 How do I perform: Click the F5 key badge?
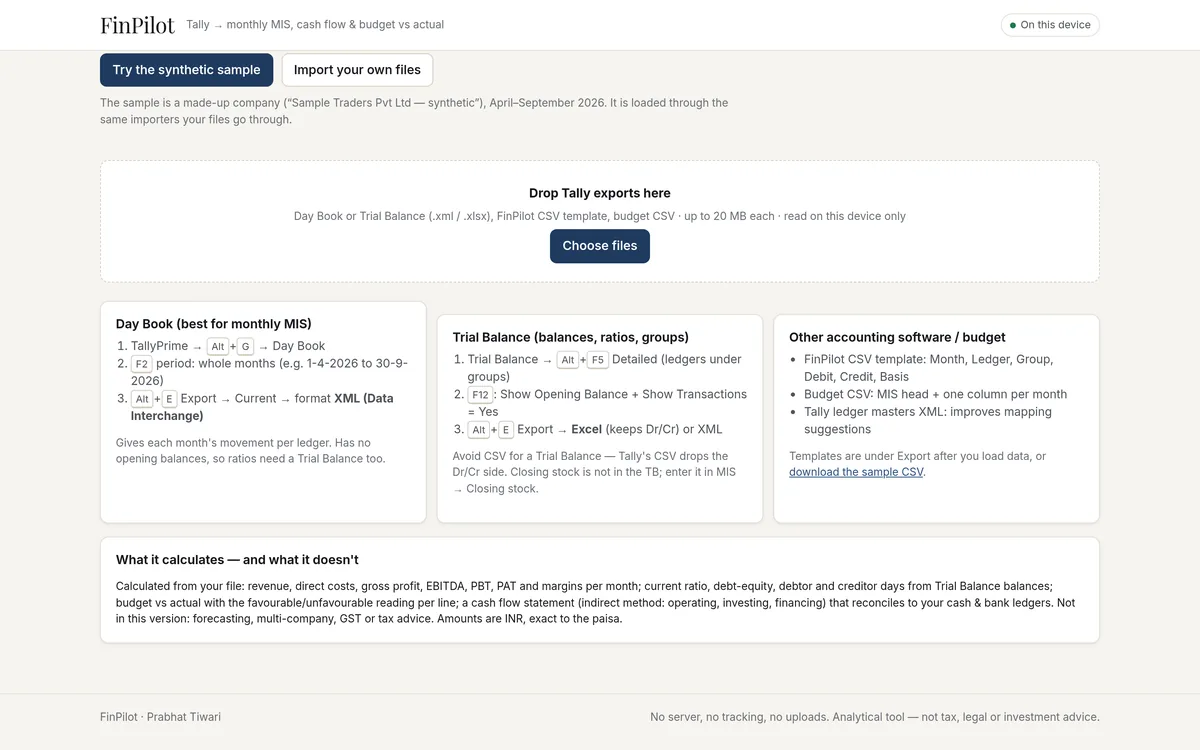(x=598, y=360)
